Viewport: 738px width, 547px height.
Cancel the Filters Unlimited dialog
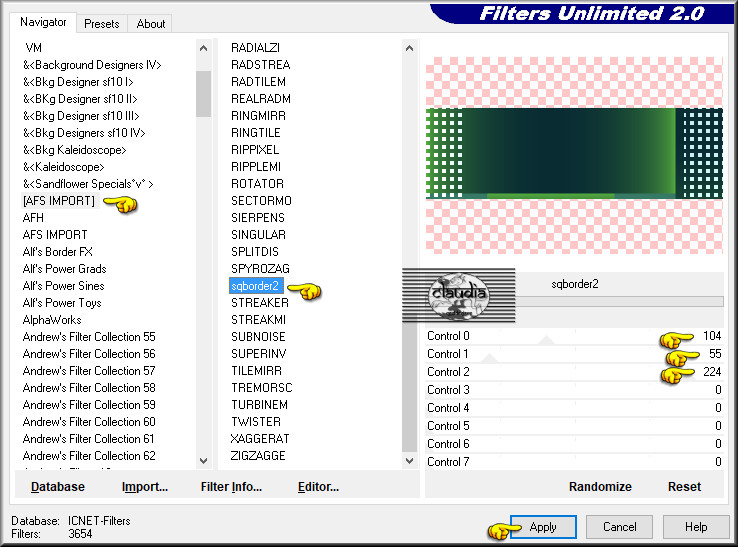click(619, 527)
